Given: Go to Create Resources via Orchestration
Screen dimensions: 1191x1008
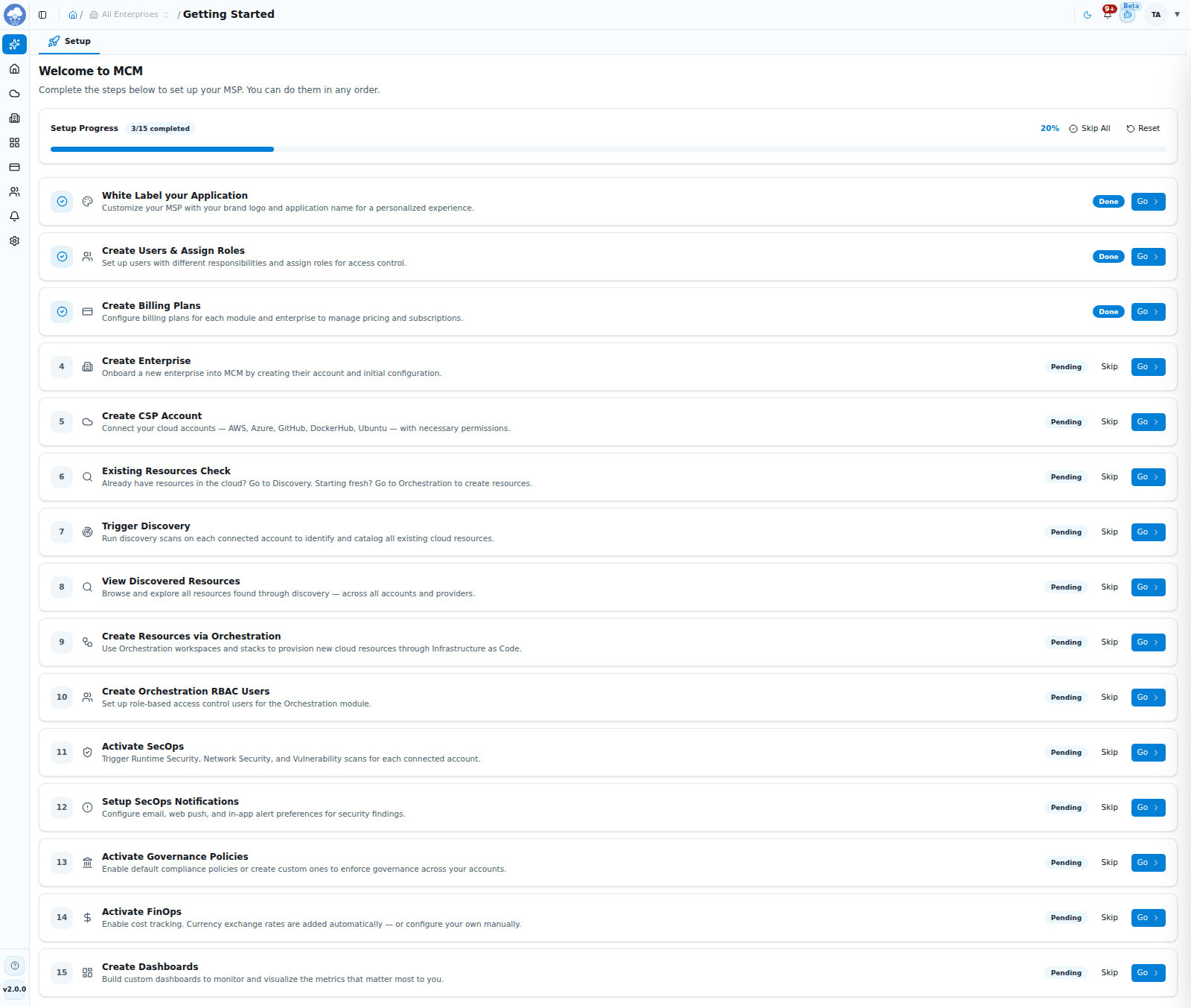Looking at the screenshot, I should pyautogui.click(x=1148, y=642).
